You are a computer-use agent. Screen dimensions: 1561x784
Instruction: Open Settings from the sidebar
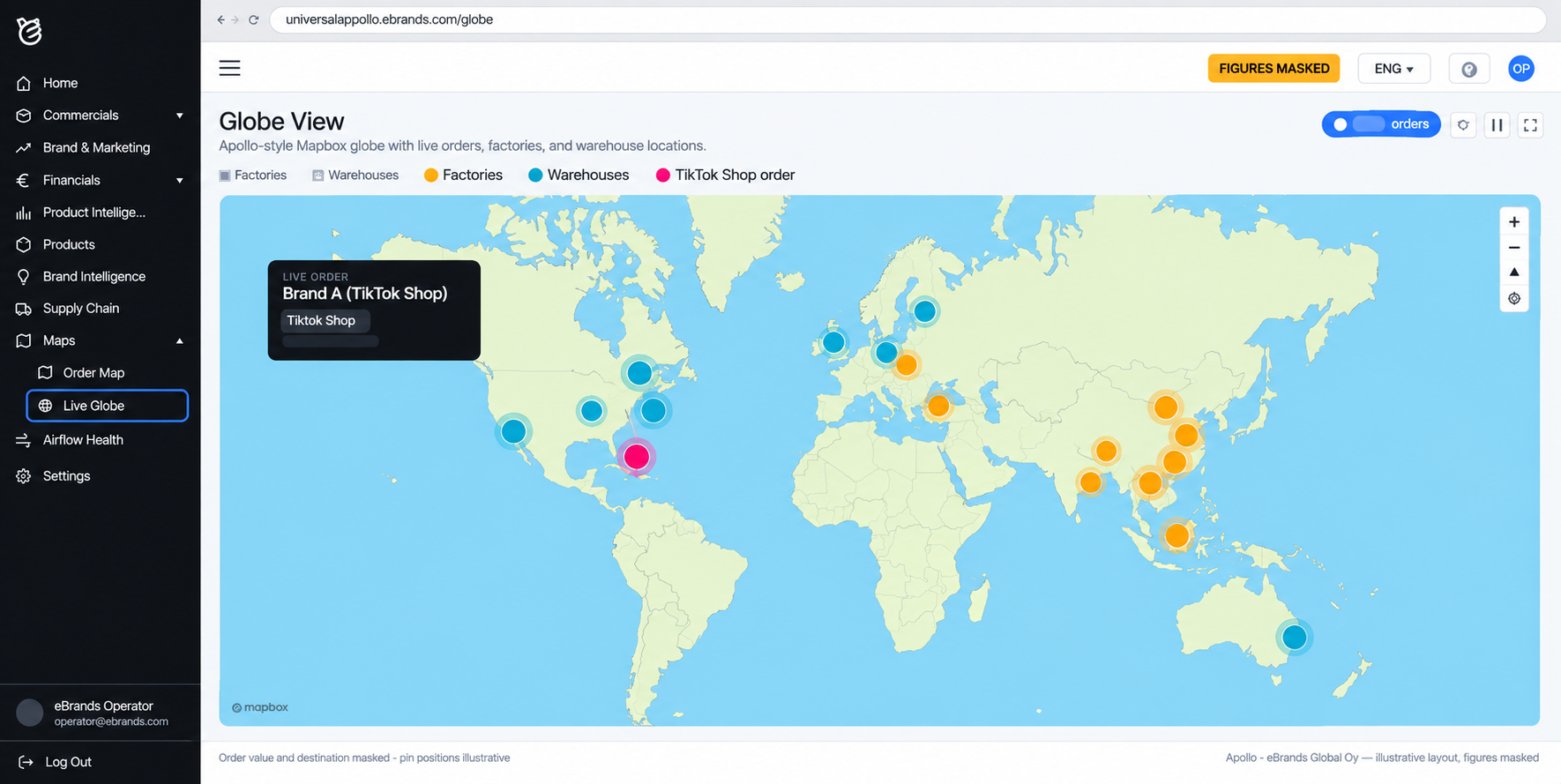[66, 476]
